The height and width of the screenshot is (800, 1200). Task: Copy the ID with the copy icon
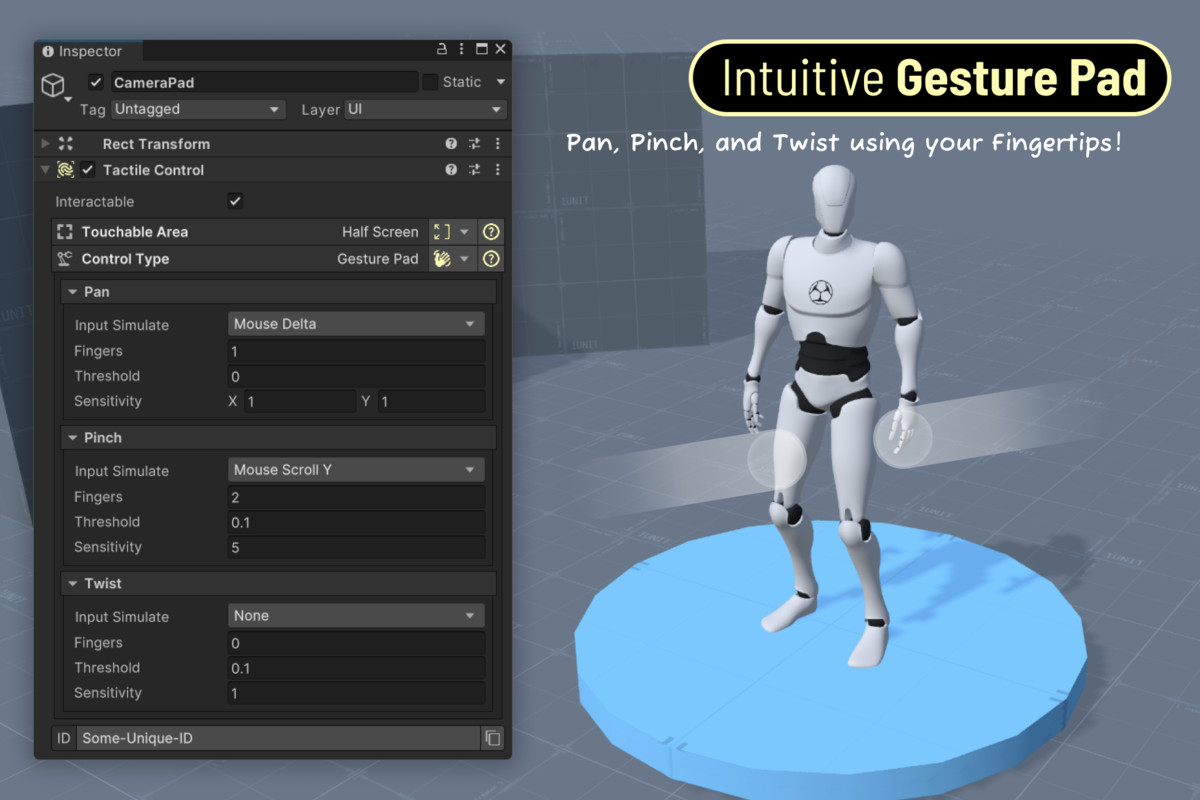(492, 738)
